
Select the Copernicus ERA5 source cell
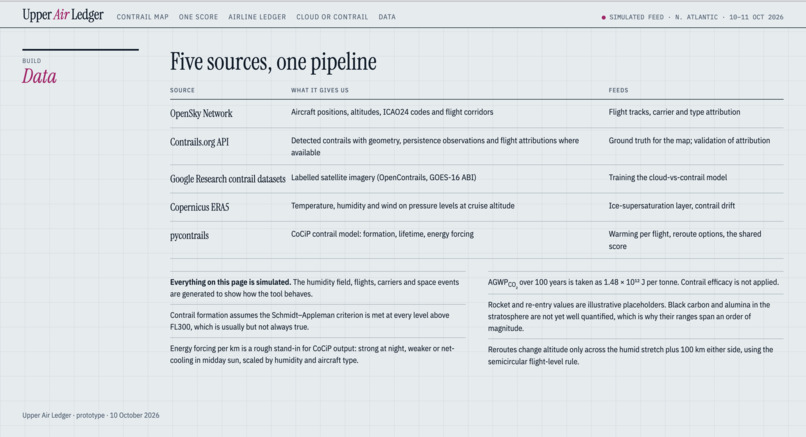point(199,207)
